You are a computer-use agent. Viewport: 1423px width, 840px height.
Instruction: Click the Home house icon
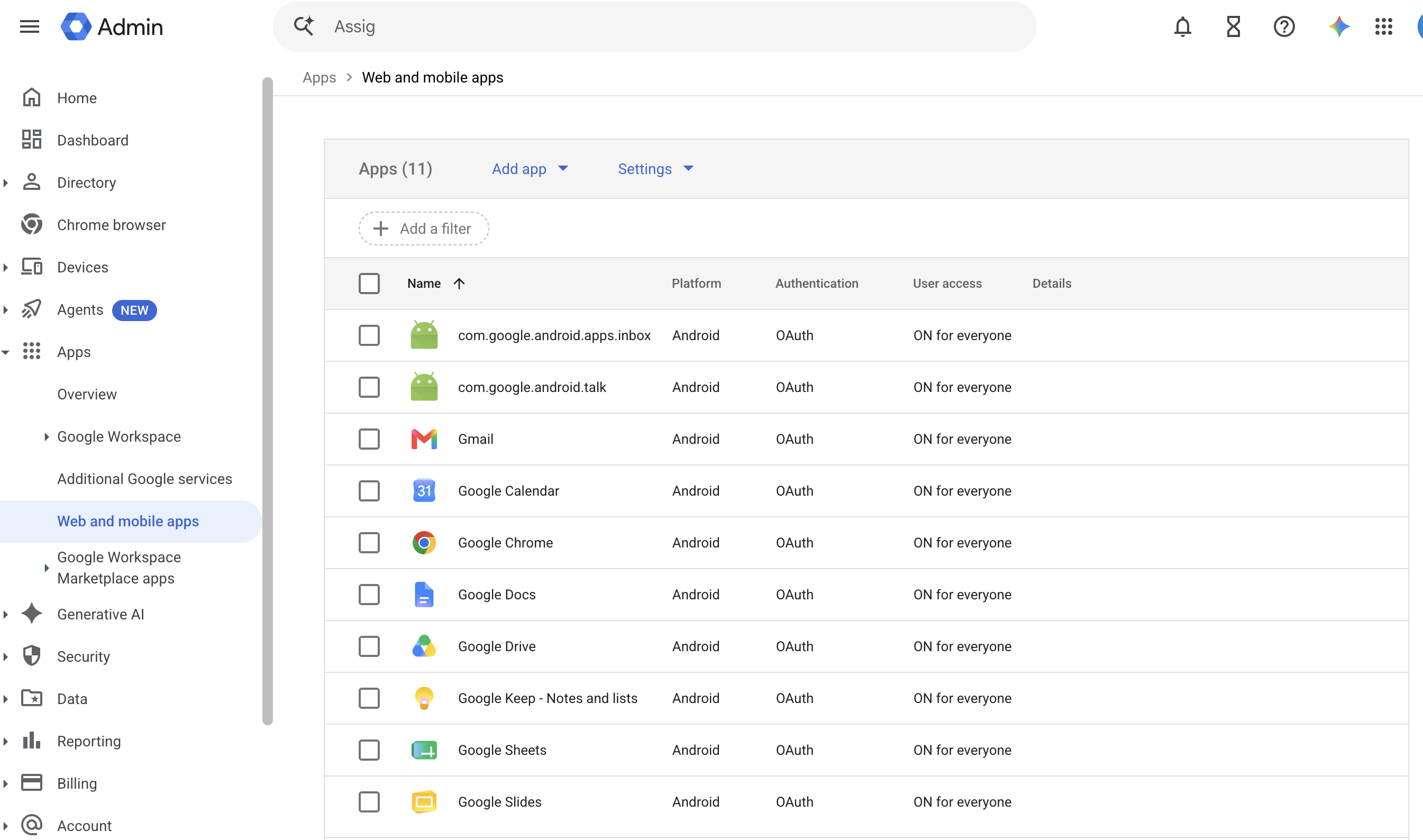pos(32,97)
